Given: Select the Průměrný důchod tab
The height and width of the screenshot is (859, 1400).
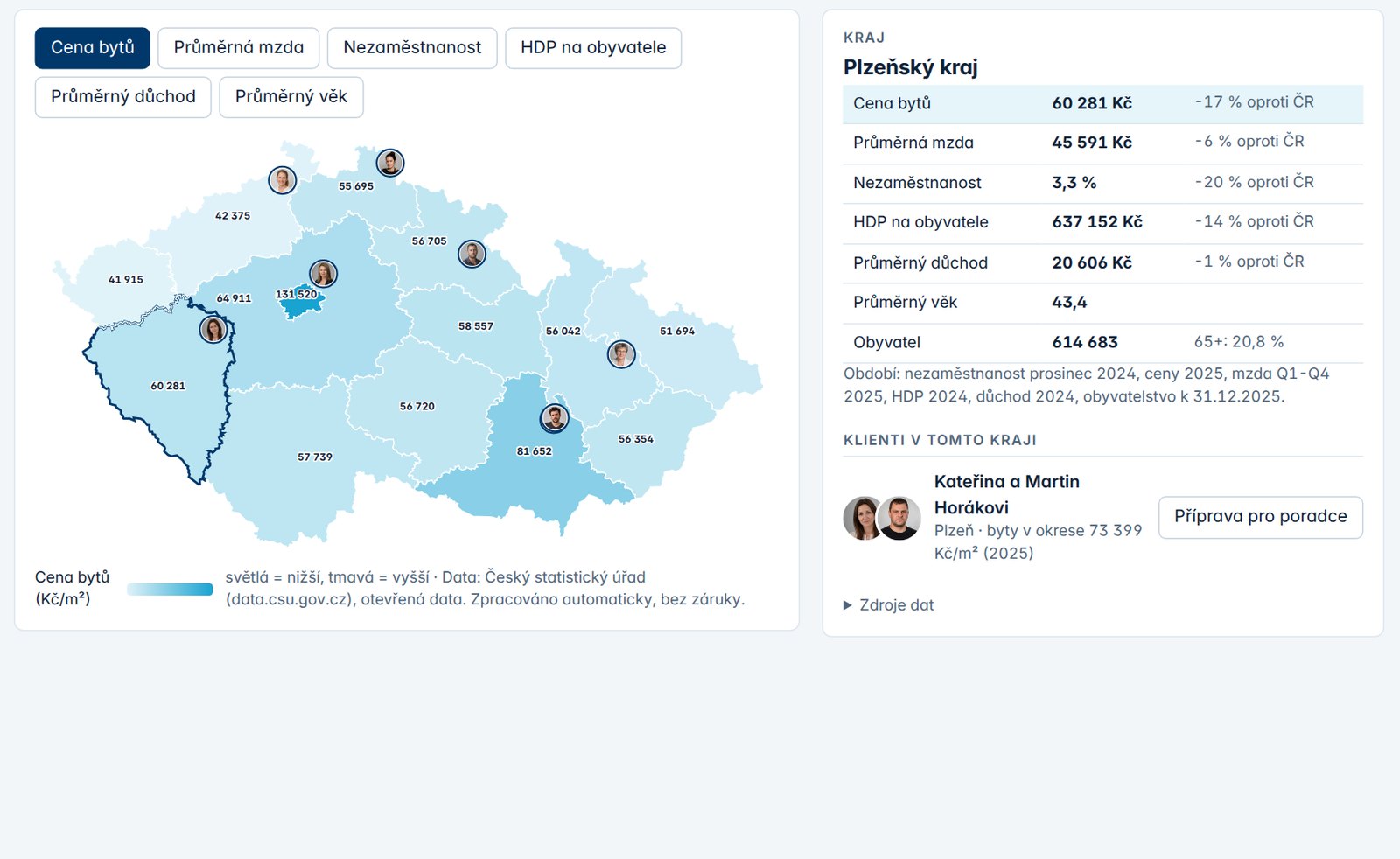Looking at the screenshot, I should pyautogui.click(x=123, y=97).
